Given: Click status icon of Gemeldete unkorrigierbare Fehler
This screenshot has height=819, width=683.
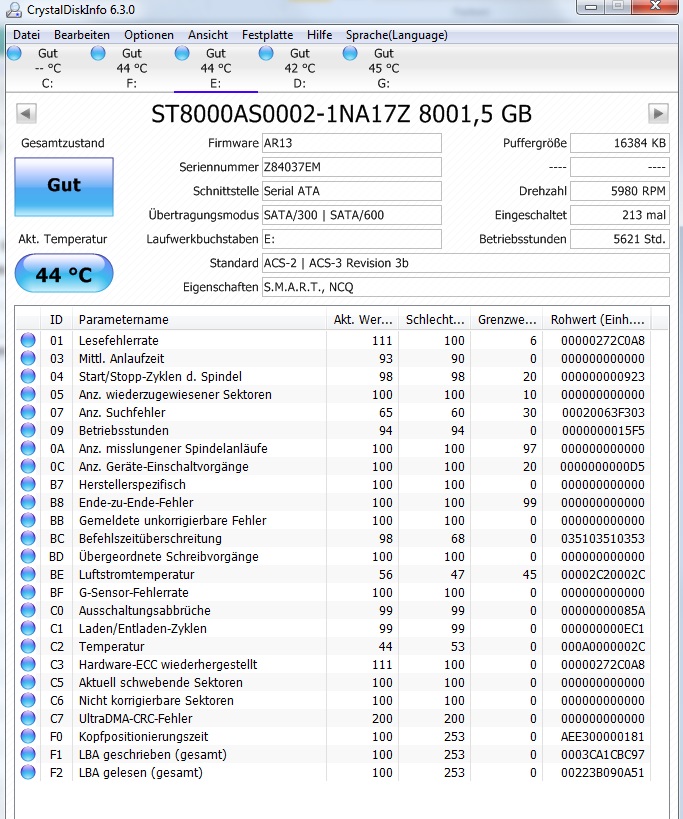Looking at the screenshot, I should click(28, 520).
